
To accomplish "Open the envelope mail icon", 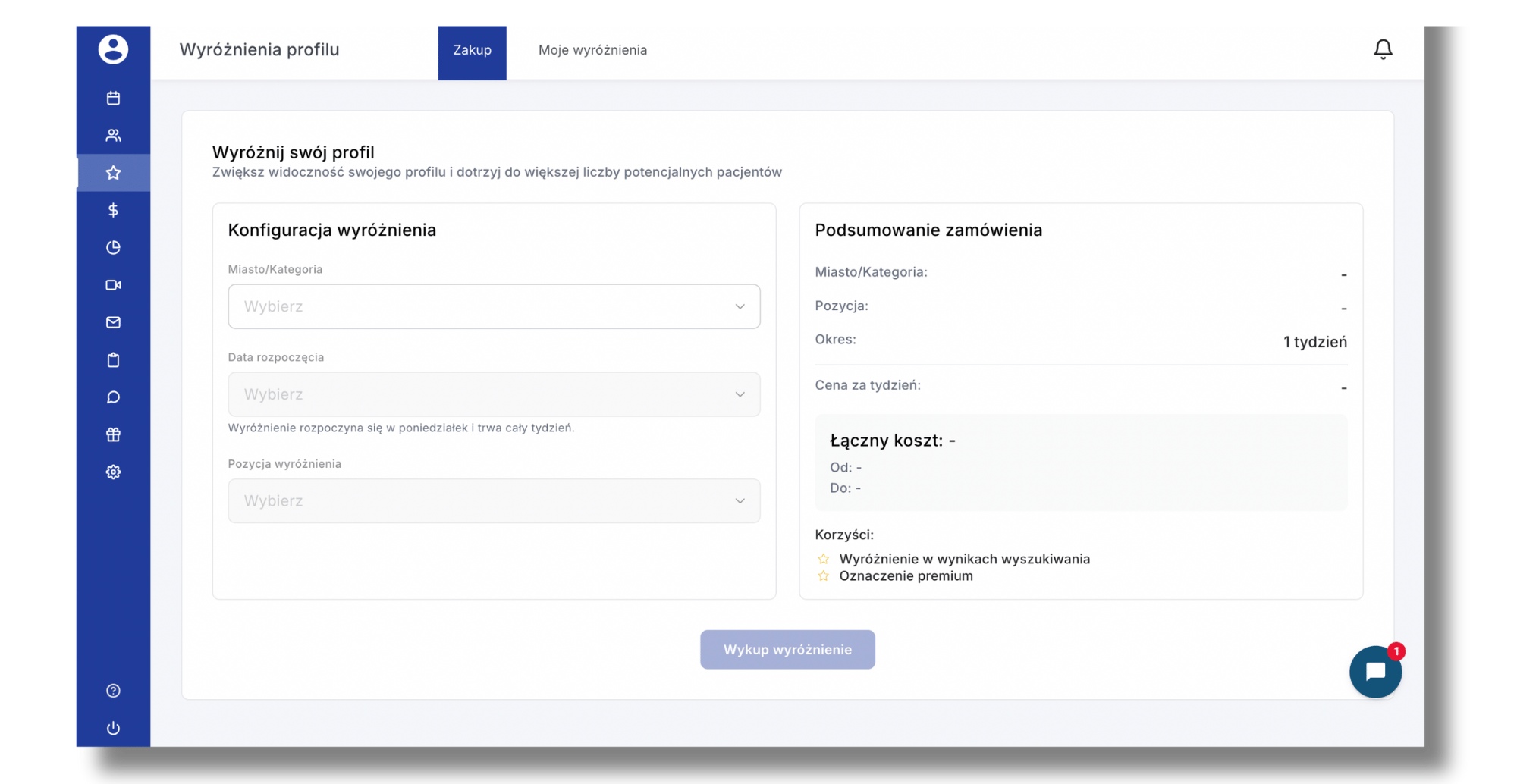I will 113,322.
